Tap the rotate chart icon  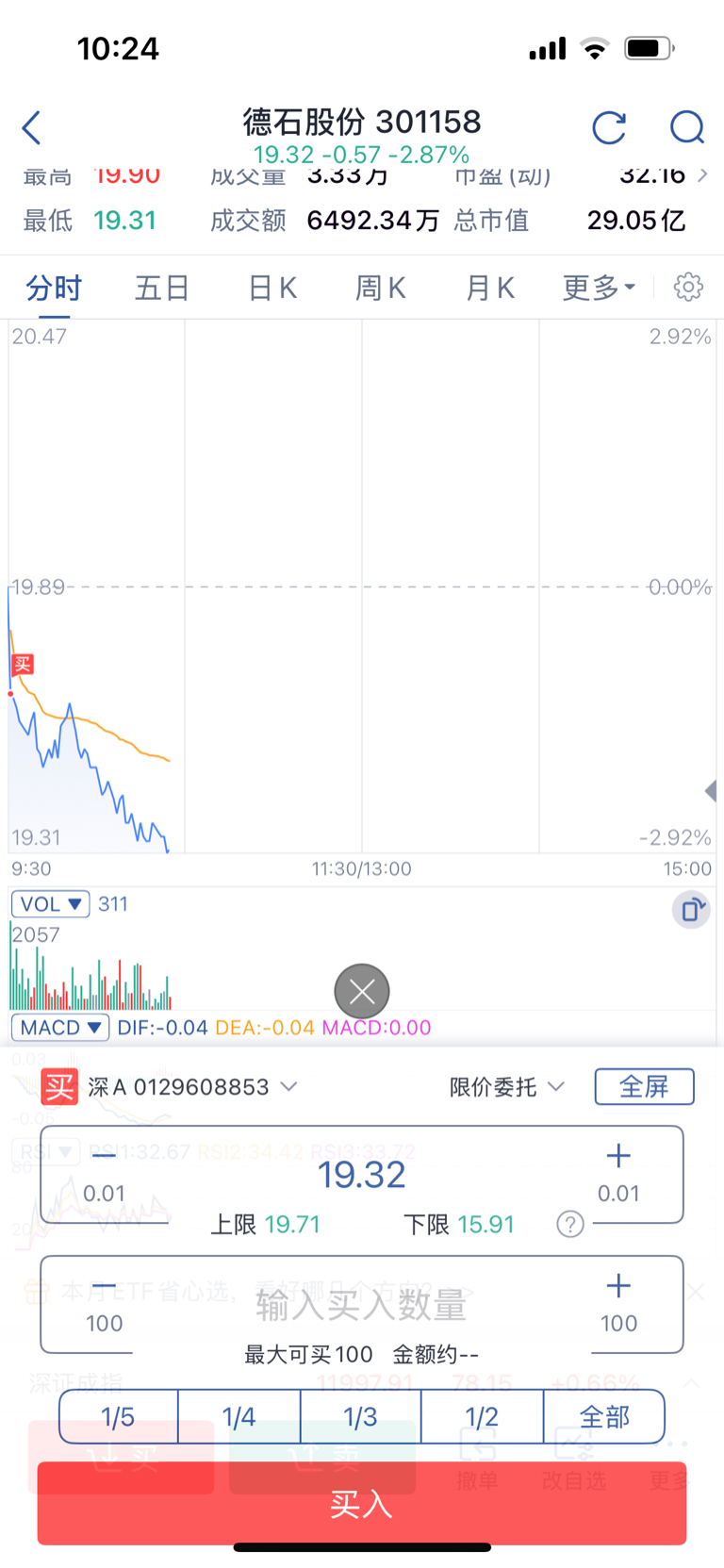[691, 910]
